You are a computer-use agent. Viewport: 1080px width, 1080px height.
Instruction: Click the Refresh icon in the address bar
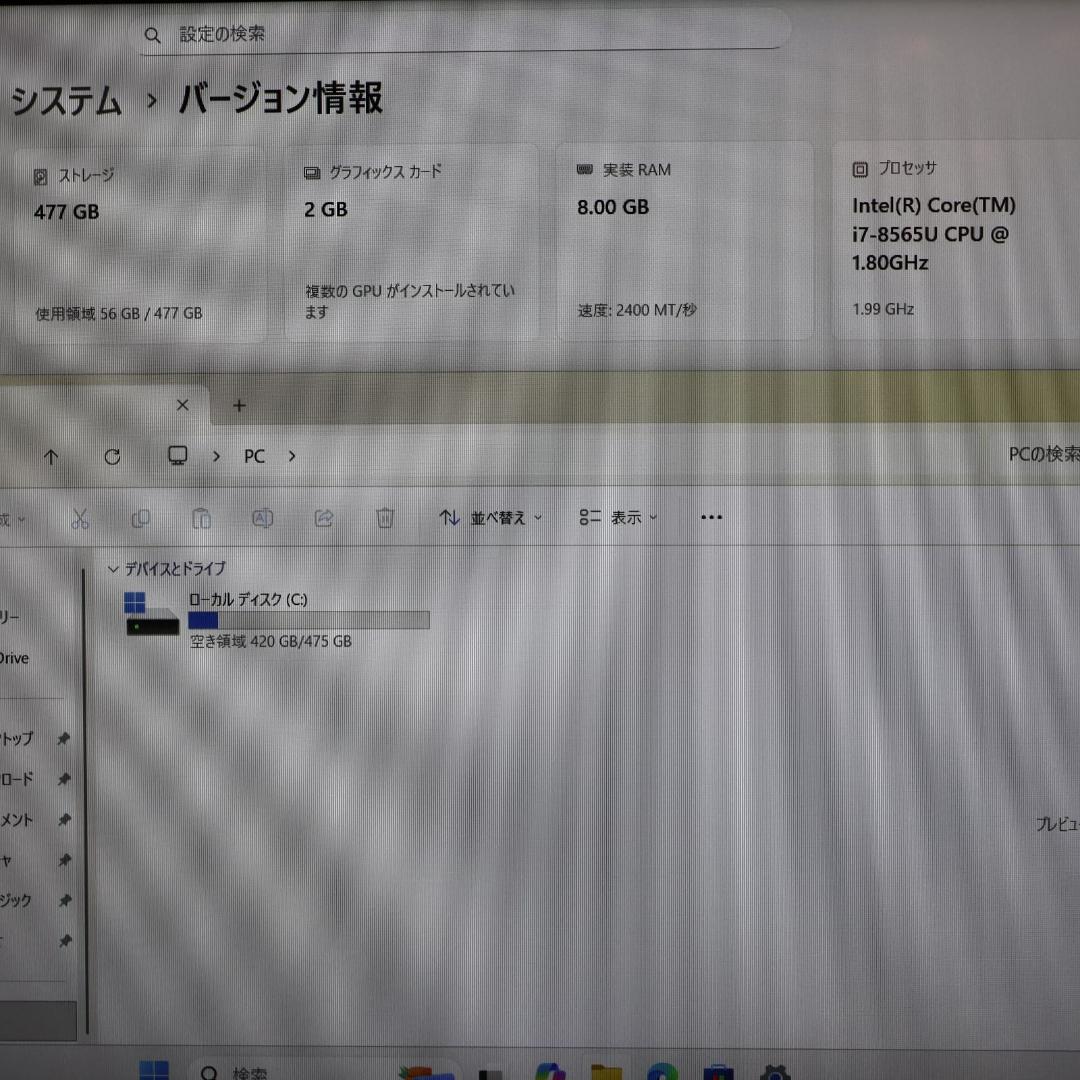pyautogui.click(x=112, y=456)
